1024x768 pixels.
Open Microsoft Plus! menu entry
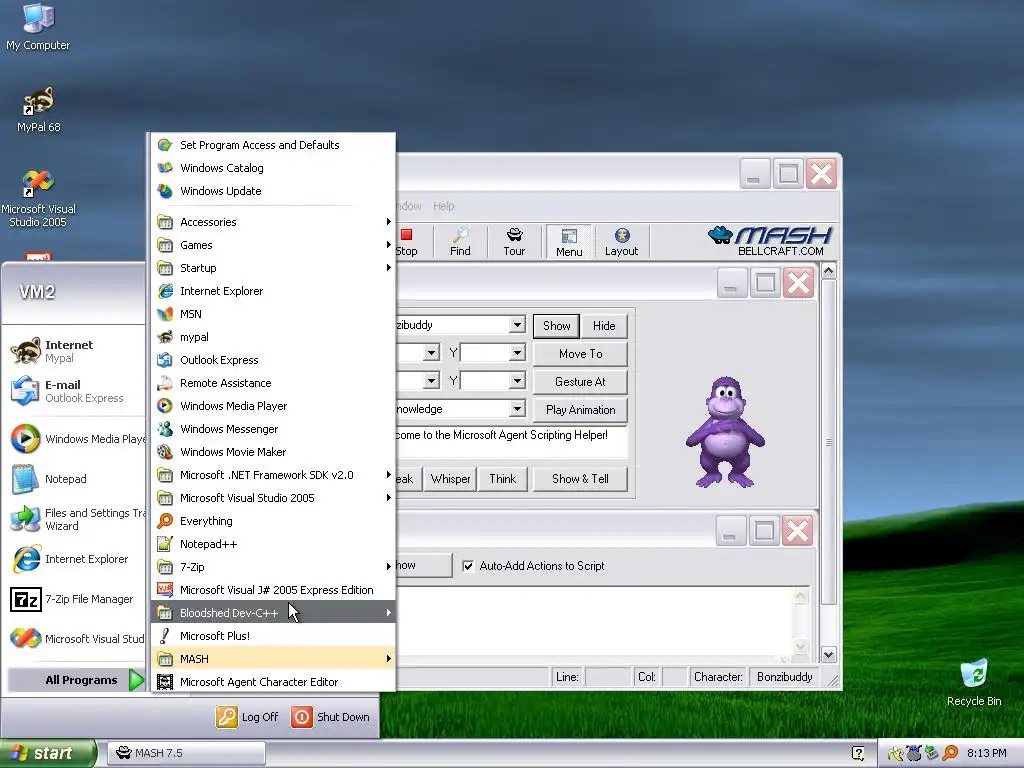(274, 635)
